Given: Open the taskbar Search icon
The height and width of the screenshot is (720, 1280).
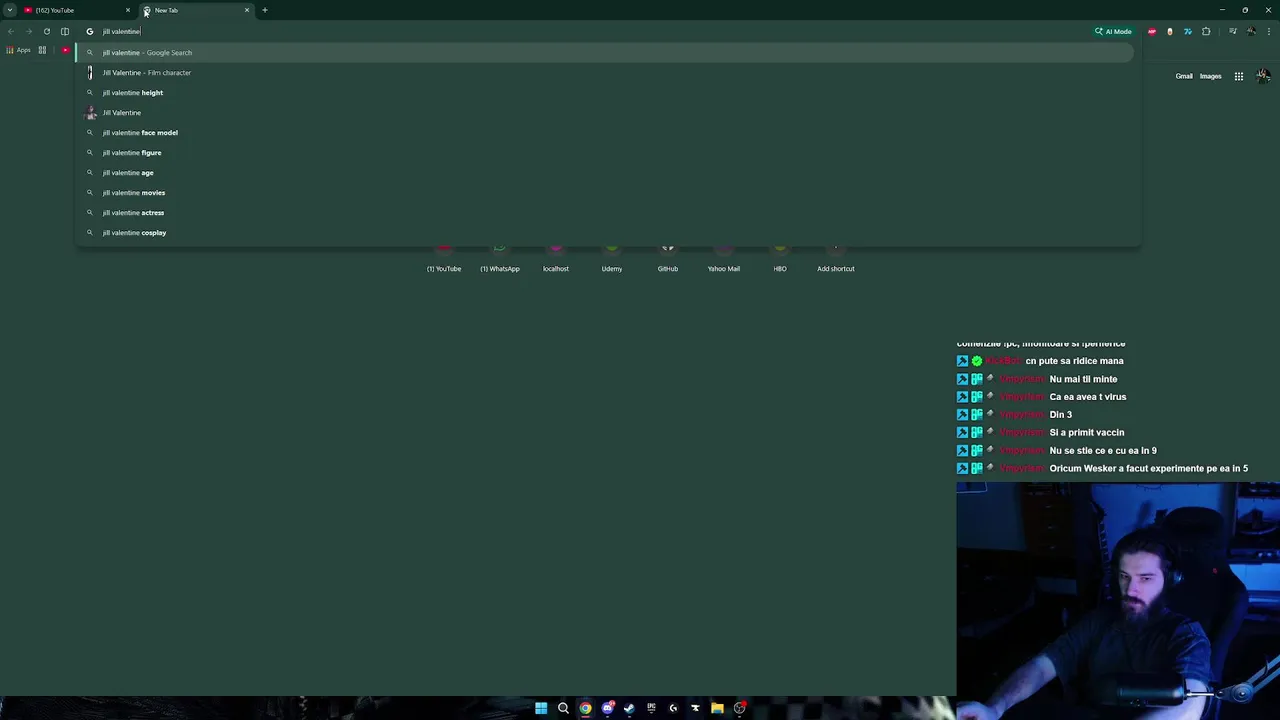Looking at the screenshot, I should (x=563, y=708).
